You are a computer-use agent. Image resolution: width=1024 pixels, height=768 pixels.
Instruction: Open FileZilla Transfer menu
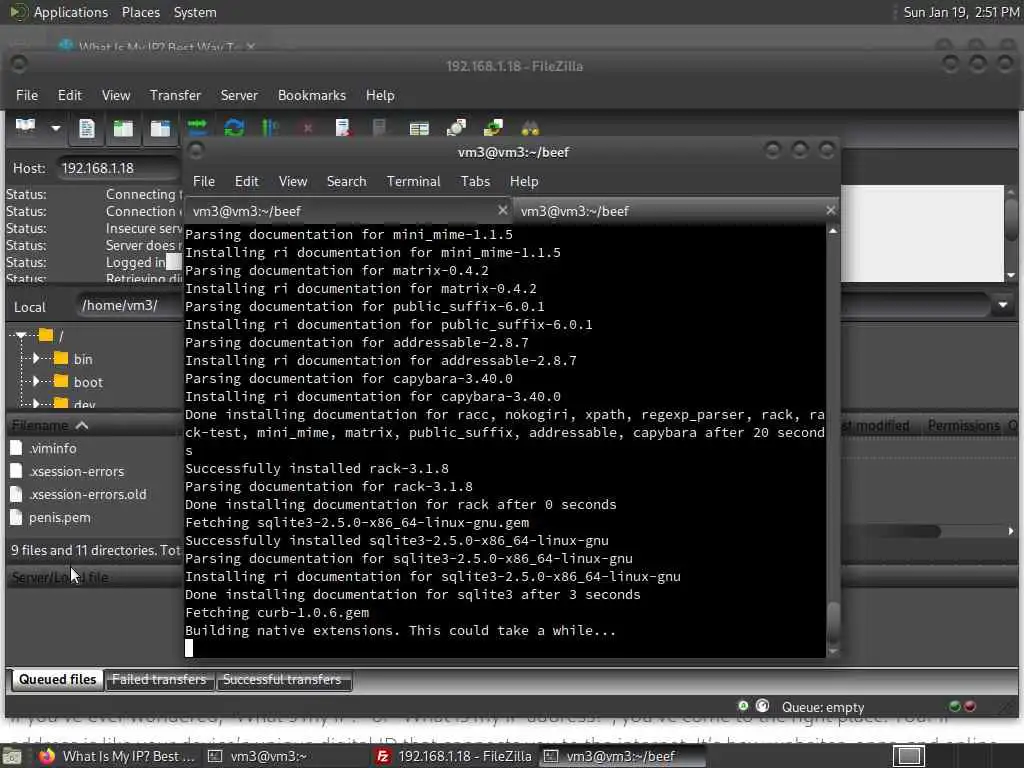click(x=175, y=95)
